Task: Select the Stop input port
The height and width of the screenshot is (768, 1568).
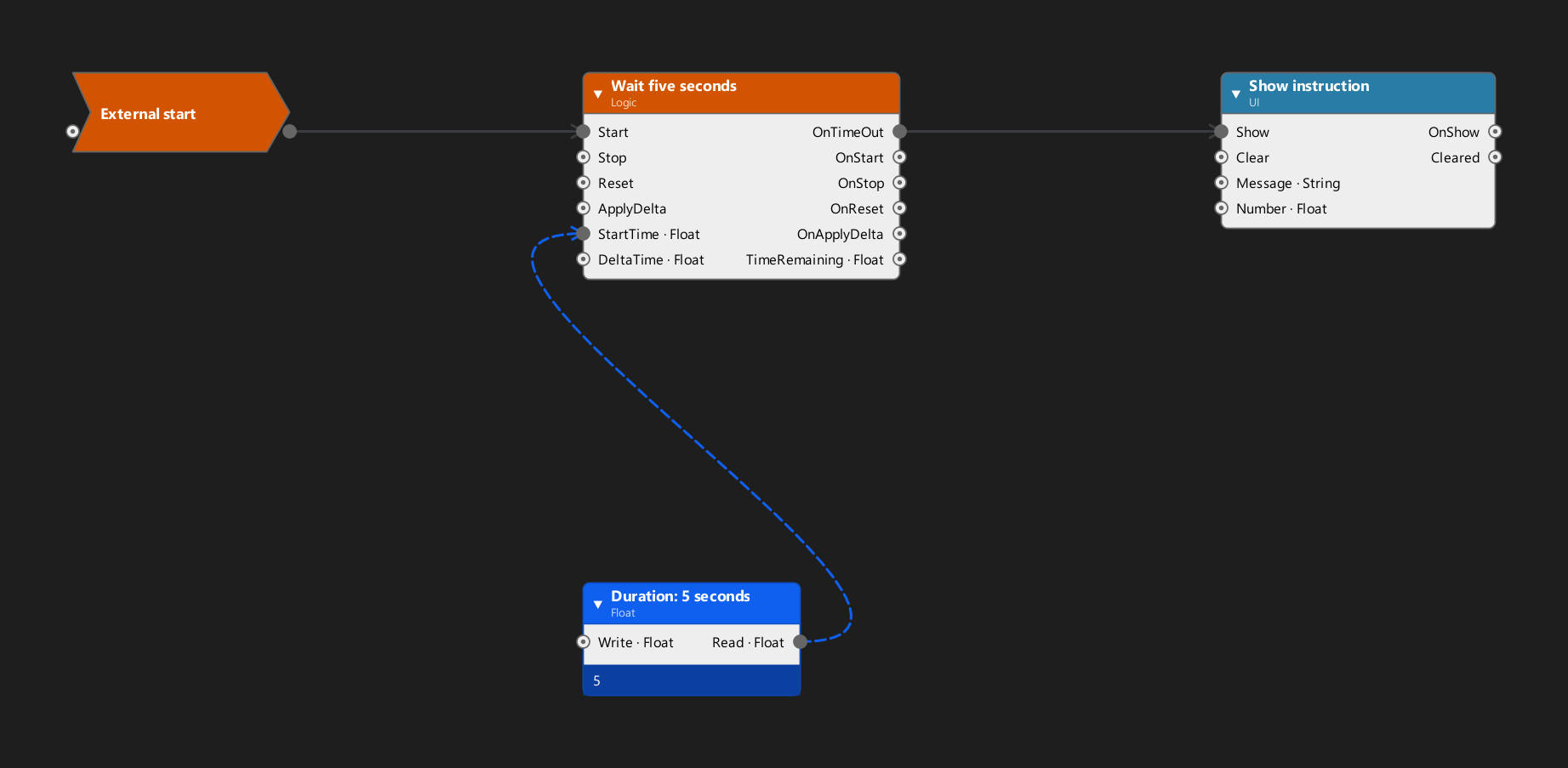Action: (x=583, y=156)
